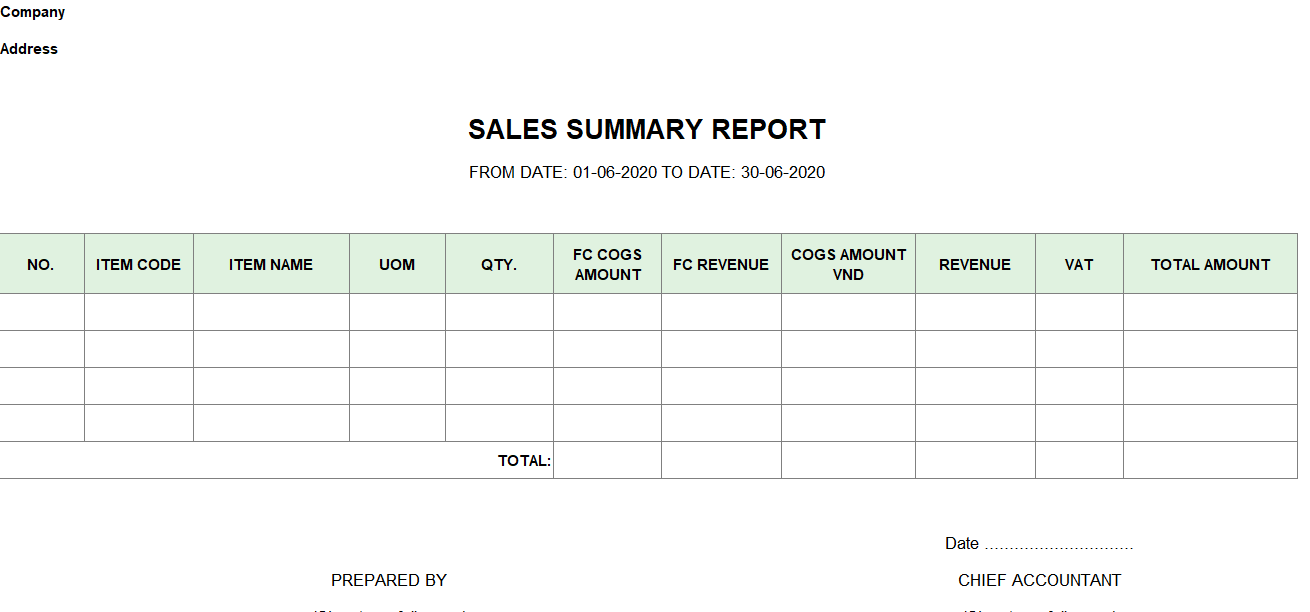Viewport: 1310px width, 612px height.
Task: Click the SALES SUMMARY REPORT title
Action: pos(647,130)
